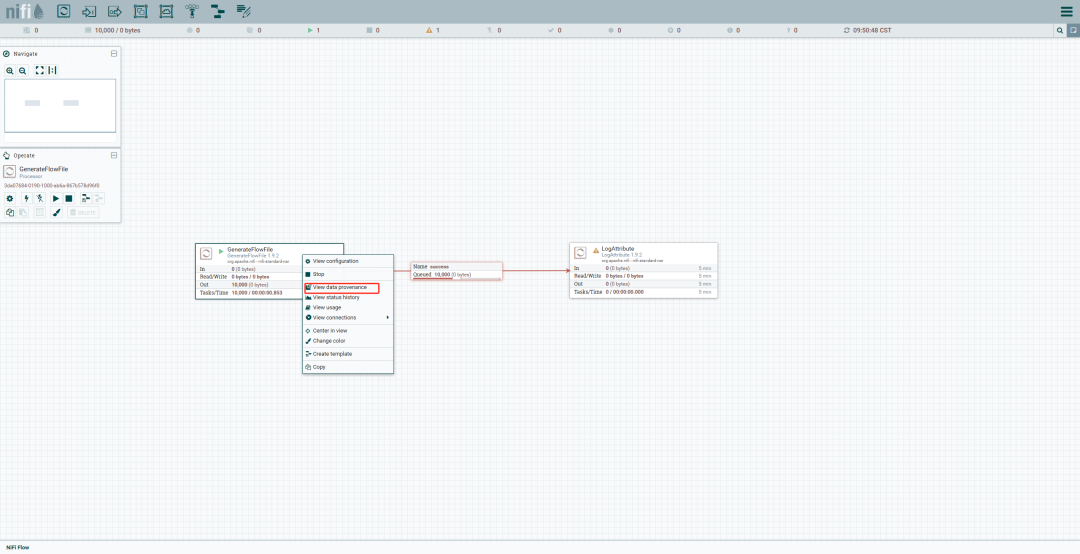Click the NiFi logo
The height and width of the screenshot is (554, 1080).
(25, 11)
